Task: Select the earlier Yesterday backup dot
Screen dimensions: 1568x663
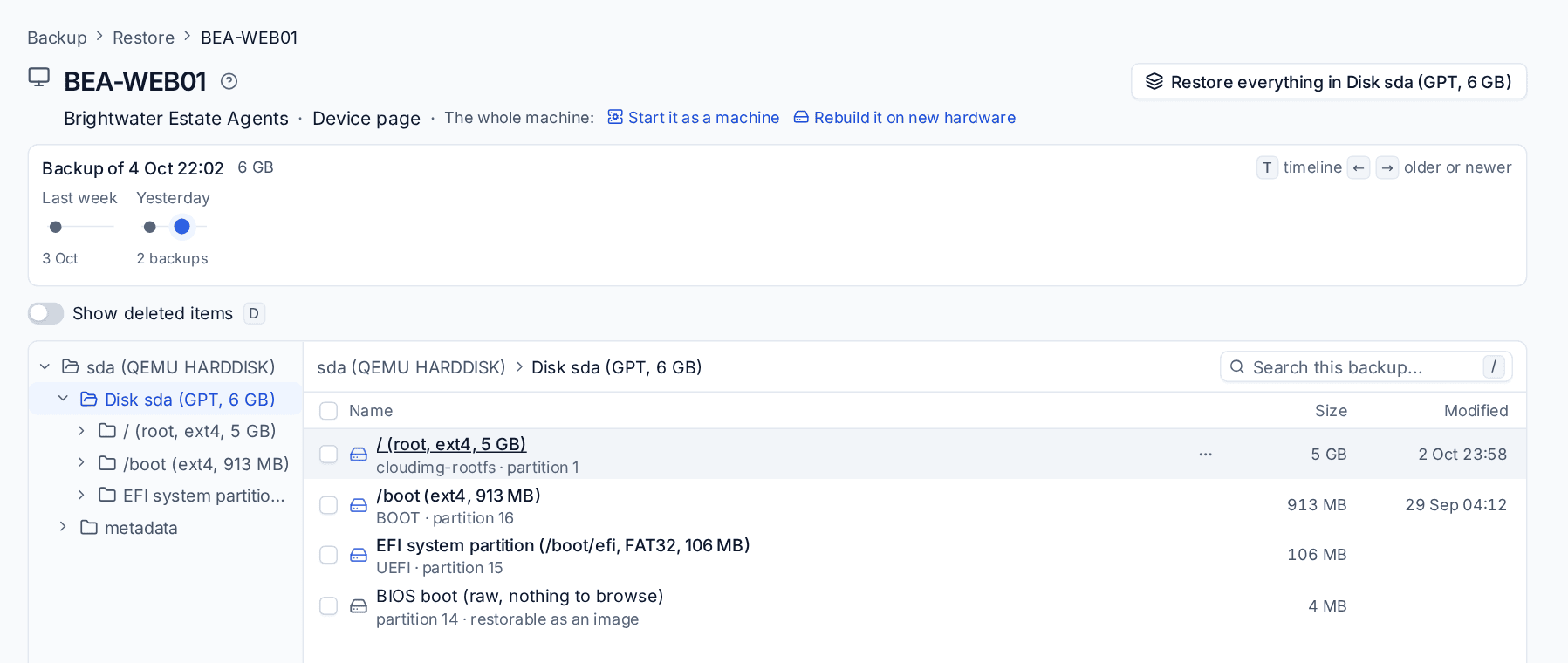Action: tap(150, 227)
